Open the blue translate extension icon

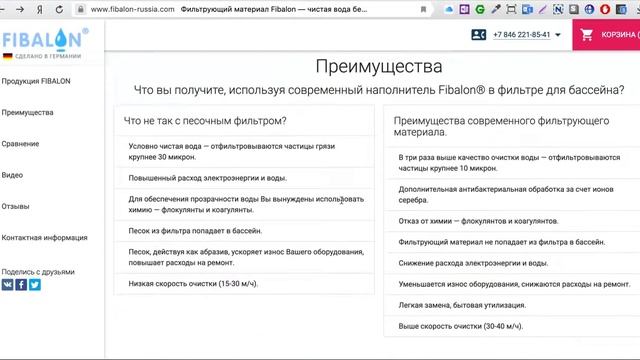(527, 9)
